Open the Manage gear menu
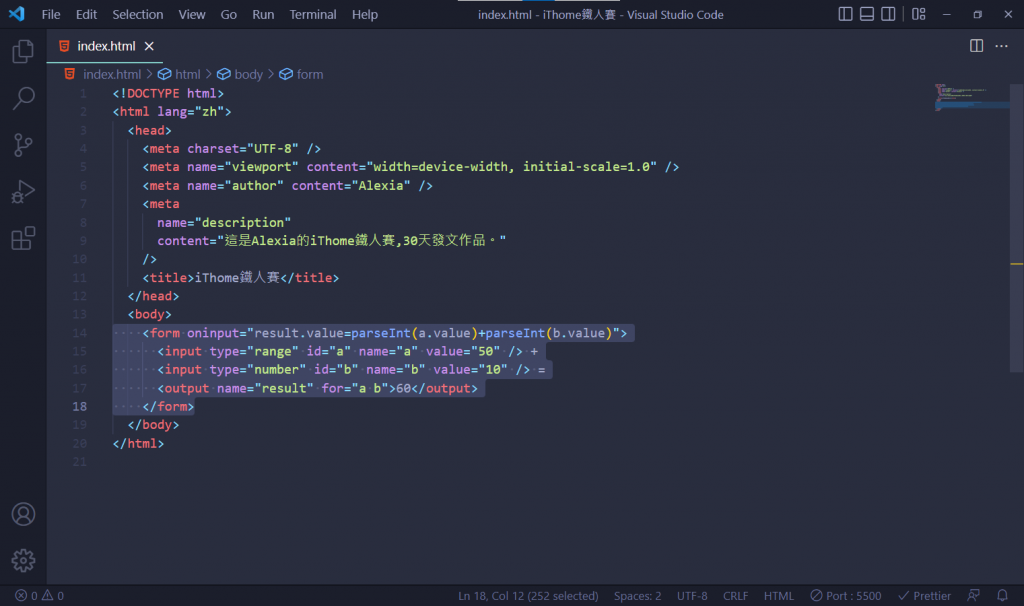 point(23,560)
